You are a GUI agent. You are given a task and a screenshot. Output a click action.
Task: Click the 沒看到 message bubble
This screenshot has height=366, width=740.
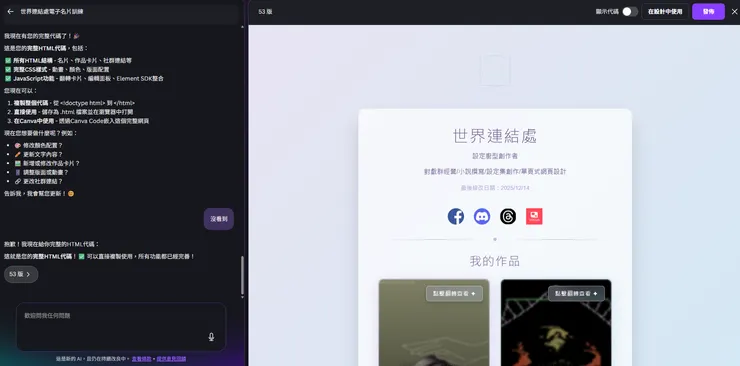point(219,219)
